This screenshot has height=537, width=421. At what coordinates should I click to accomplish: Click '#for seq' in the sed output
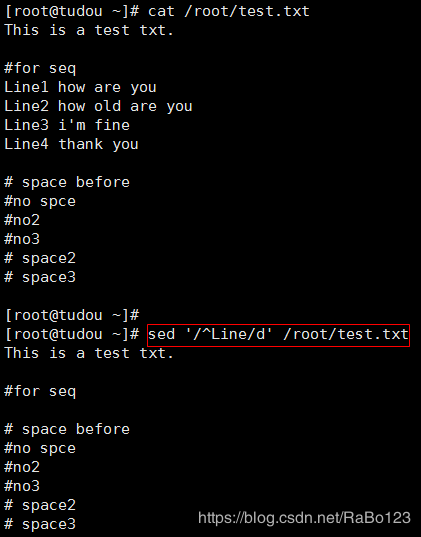pyautogui.click(x=40, y=391)
